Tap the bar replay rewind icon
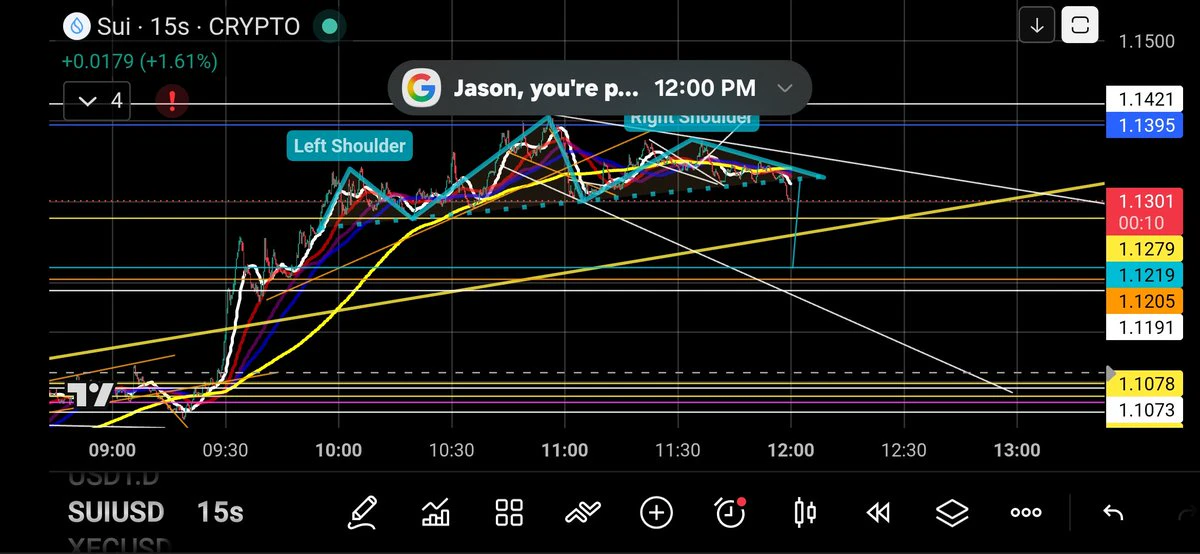Viewport: 1200px width, 554px height. (878, 513)
